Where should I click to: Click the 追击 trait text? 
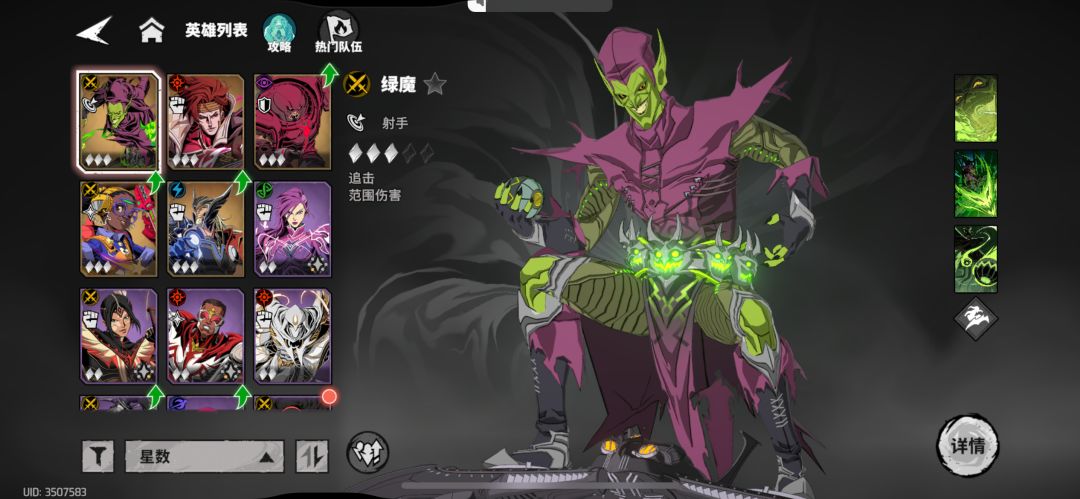(x=362, y=178)
